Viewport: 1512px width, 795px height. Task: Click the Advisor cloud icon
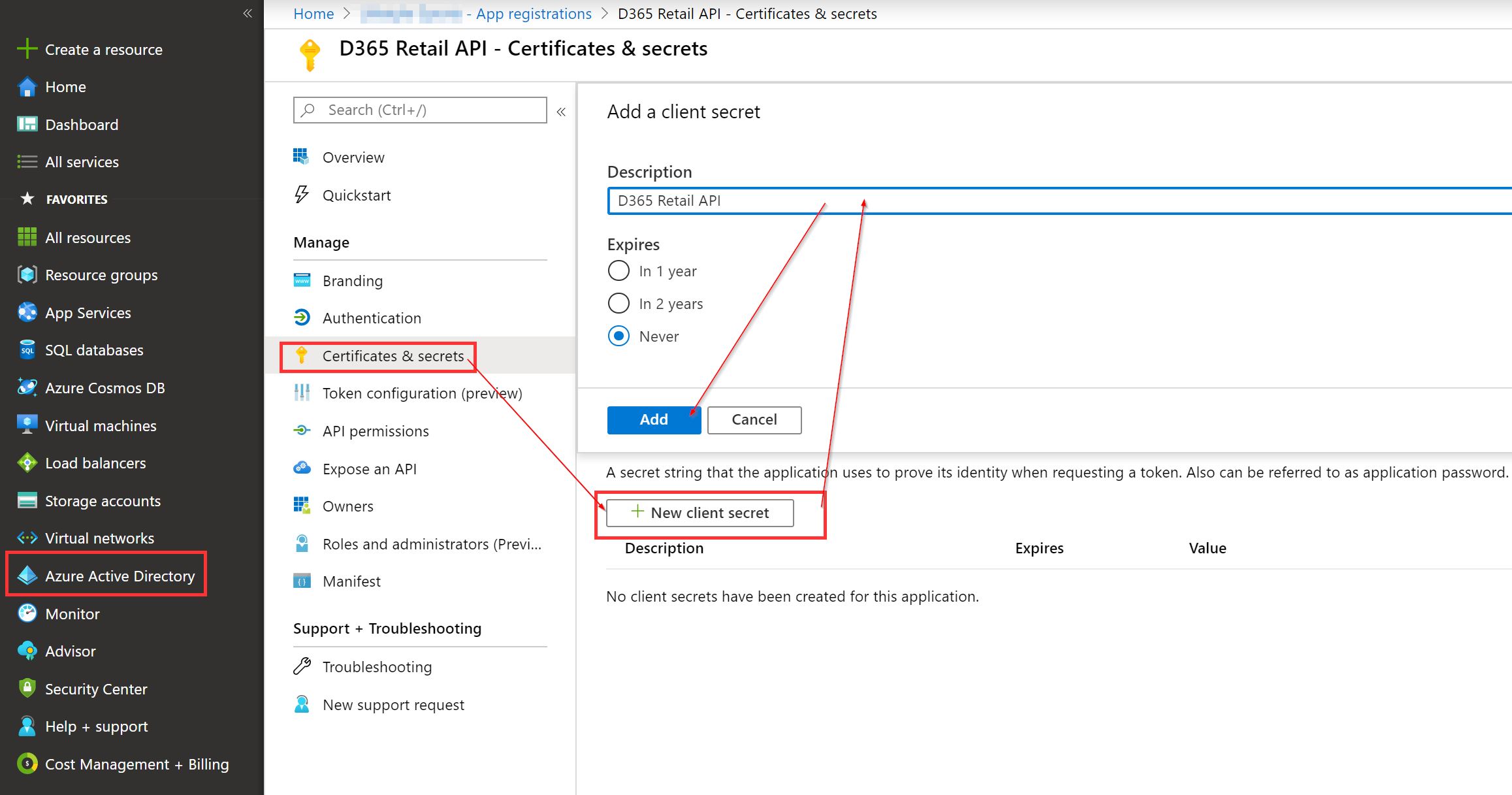(x=27, y=651)
